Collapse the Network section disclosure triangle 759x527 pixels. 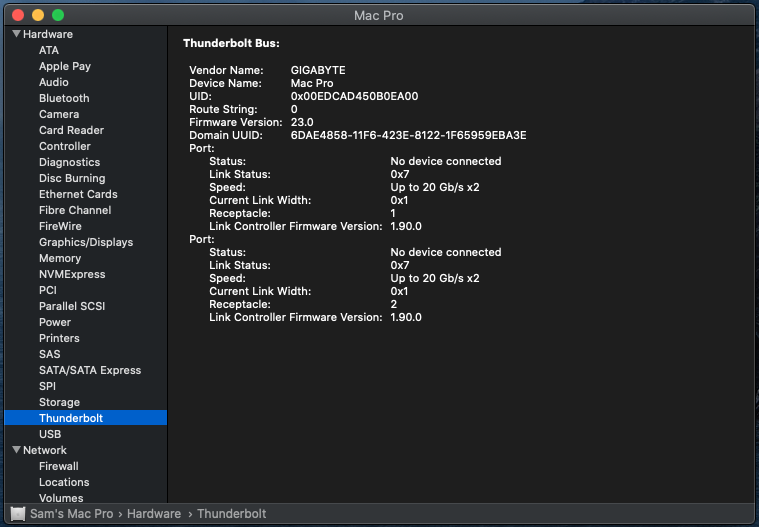pyautogui.click(x=16, y=450)
